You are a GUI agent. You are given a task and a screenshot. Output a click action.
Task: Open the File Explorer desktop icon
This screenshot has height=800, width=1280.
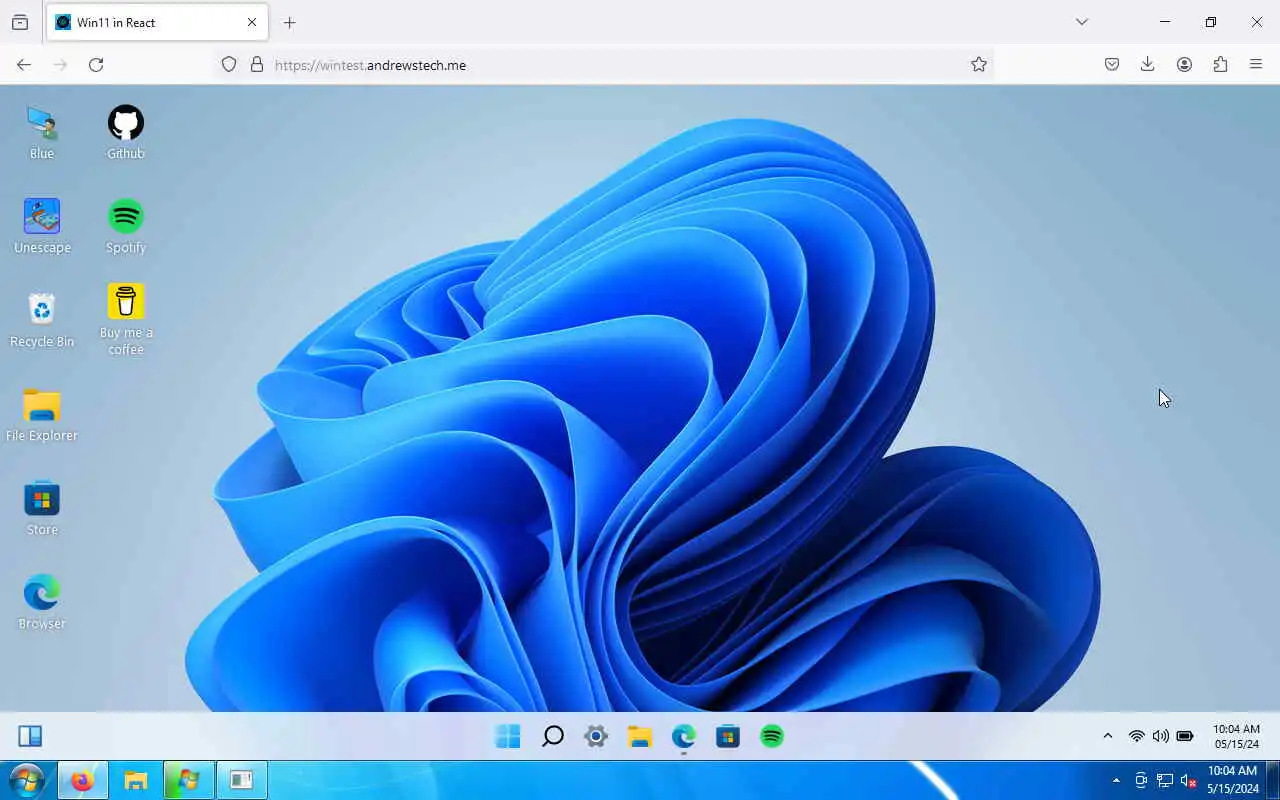(42, 414)
